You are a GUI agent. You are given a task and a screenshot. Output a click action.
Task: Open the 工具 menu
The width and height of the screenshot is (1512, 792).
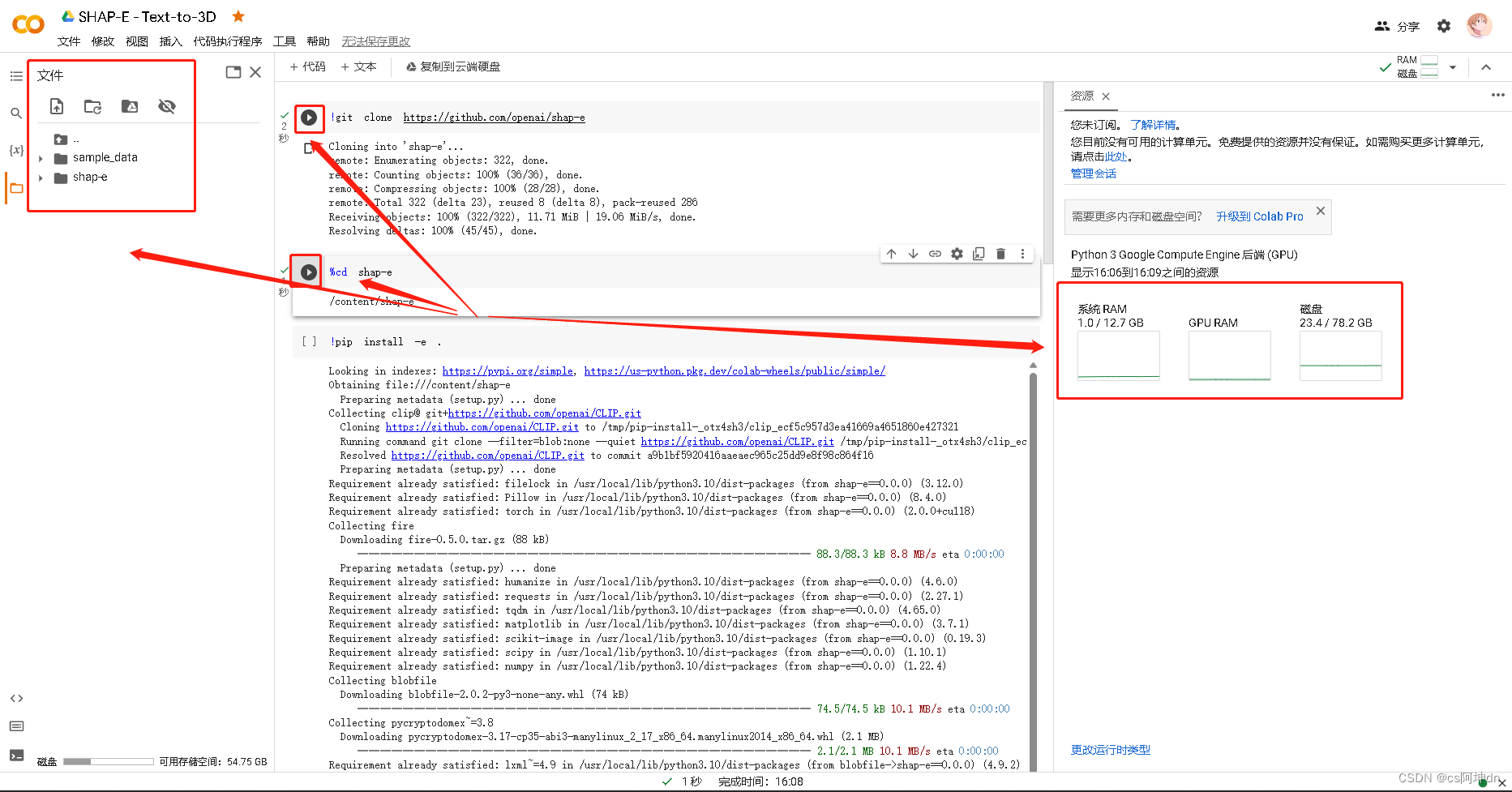285,41
